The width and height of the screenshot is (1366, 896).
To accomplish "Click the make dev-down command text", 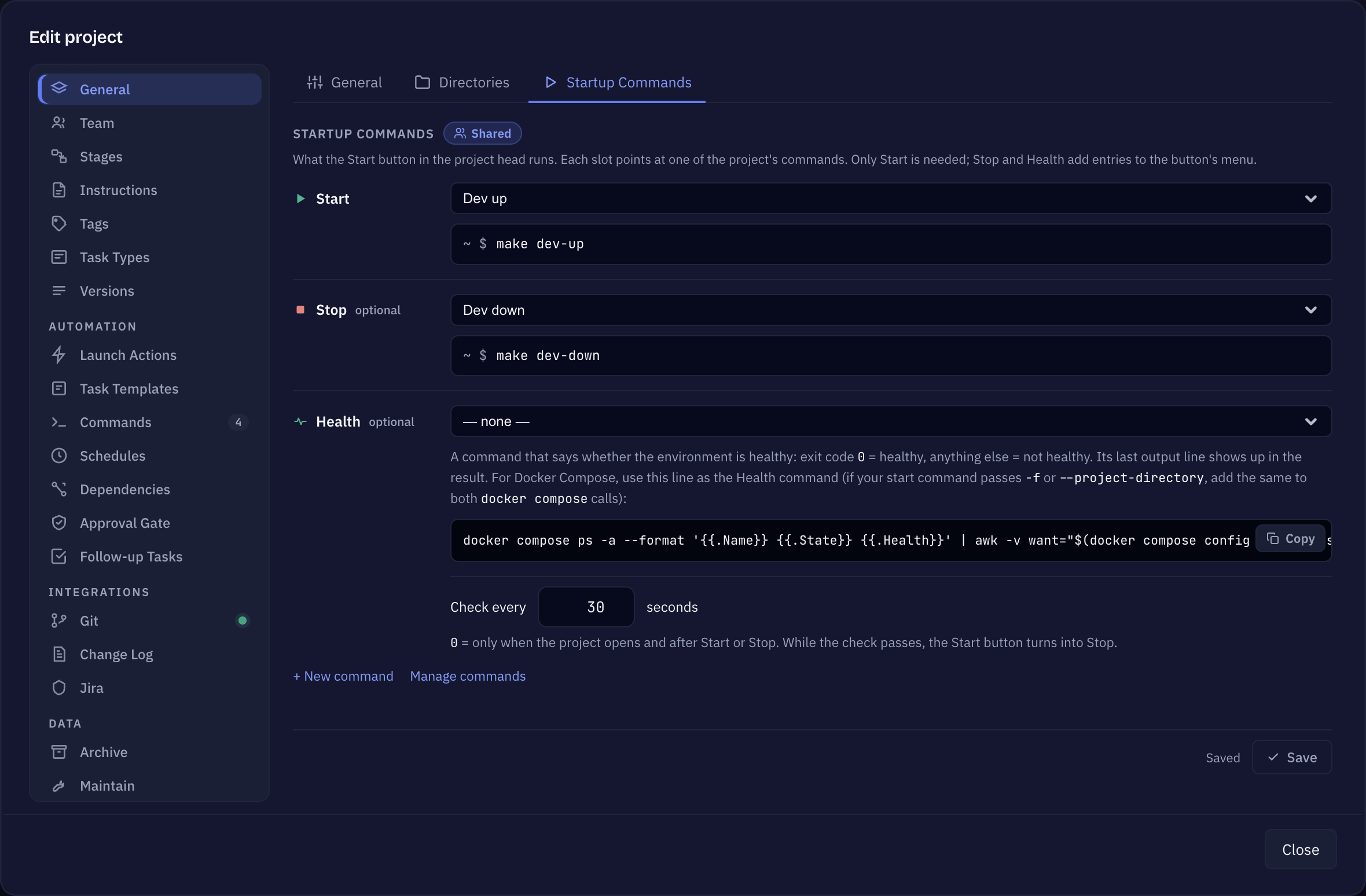I will 548,356.
